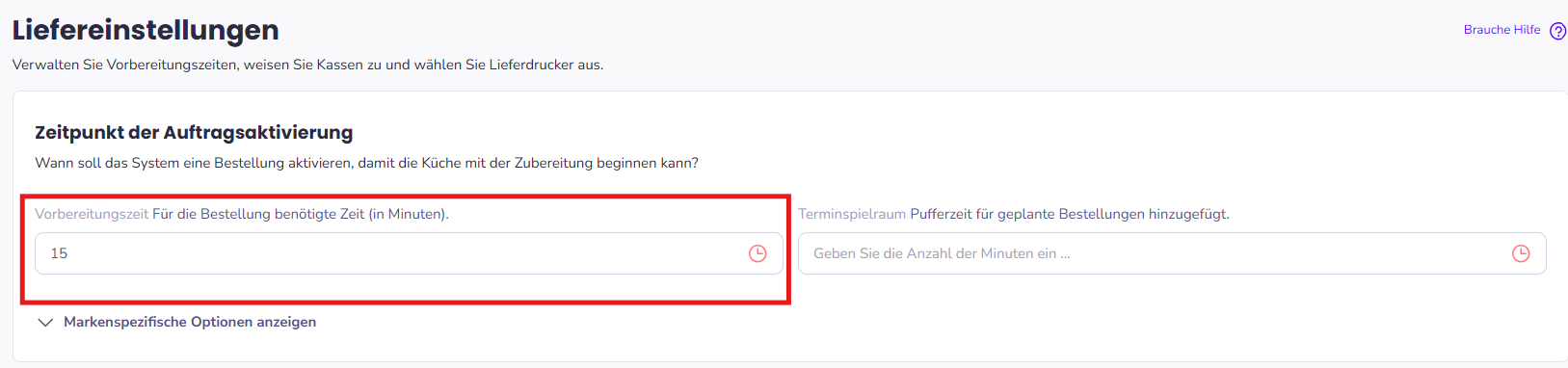Click the Terminspielraum field label
Image resolution: width=1568 pixels, height=368 pixels.
coord(852,214)
